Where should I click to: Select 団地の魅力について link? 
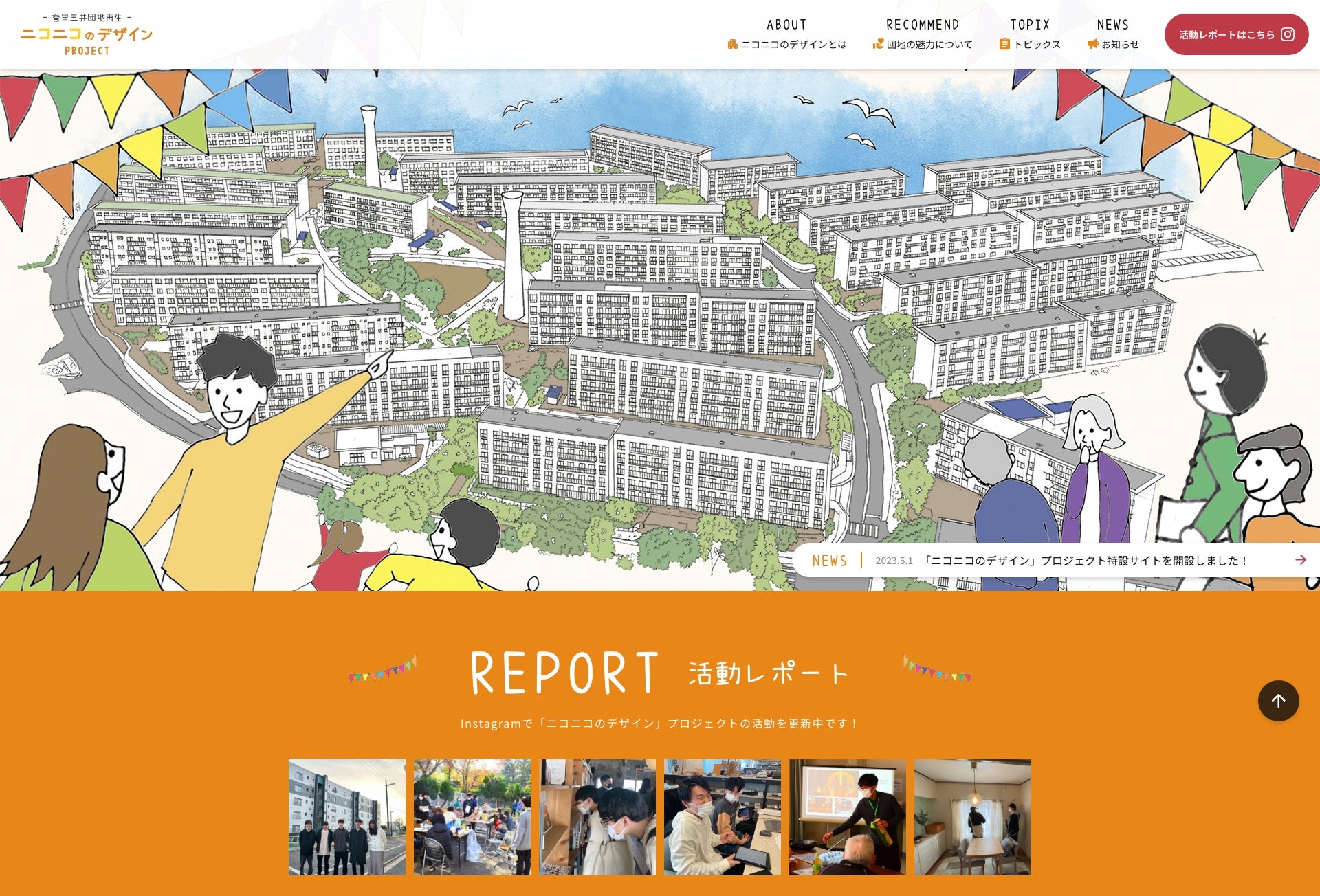pyautogui.click(x=928, y=43)
